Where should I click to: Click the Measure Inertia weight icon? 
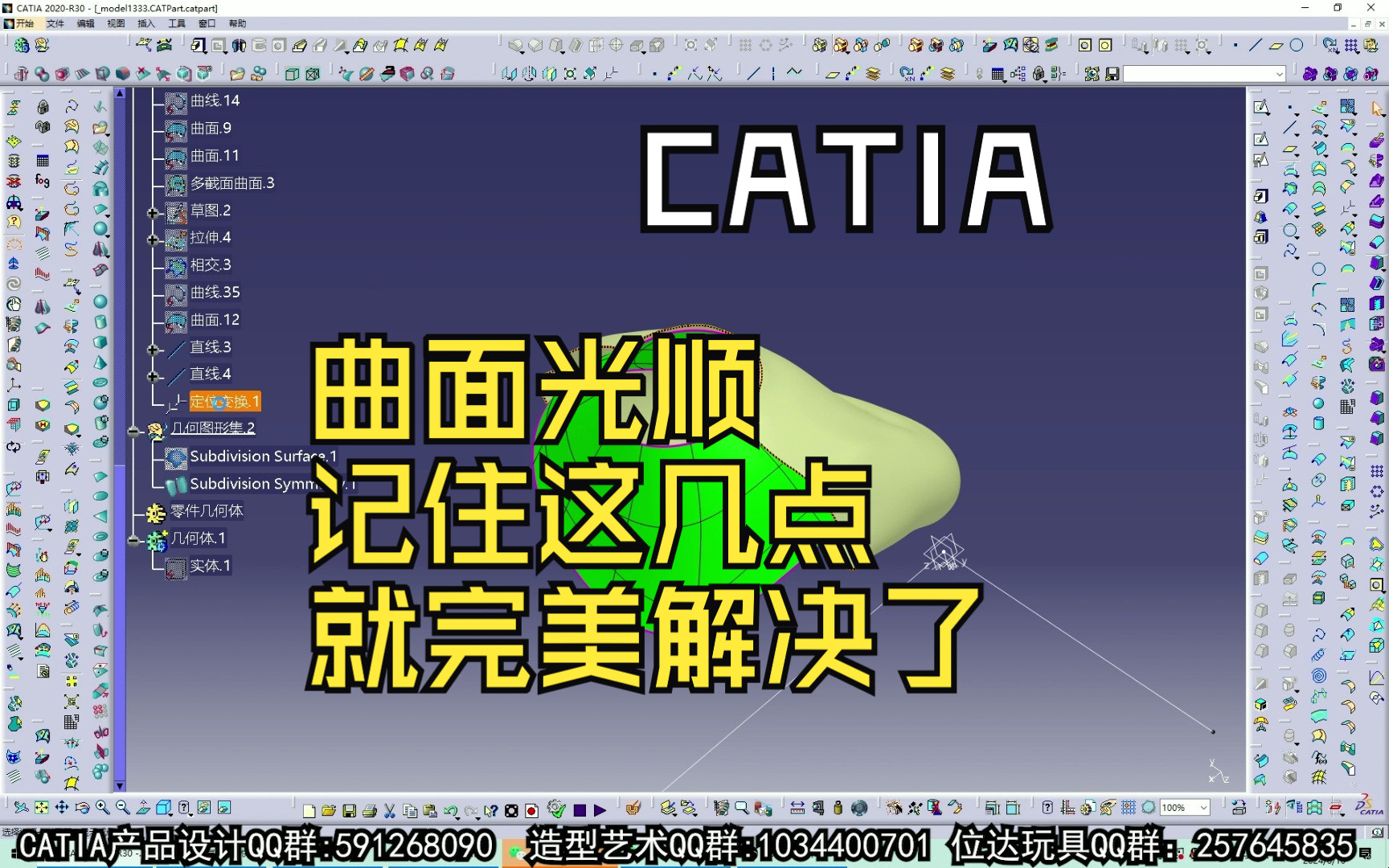click(838, 808)
